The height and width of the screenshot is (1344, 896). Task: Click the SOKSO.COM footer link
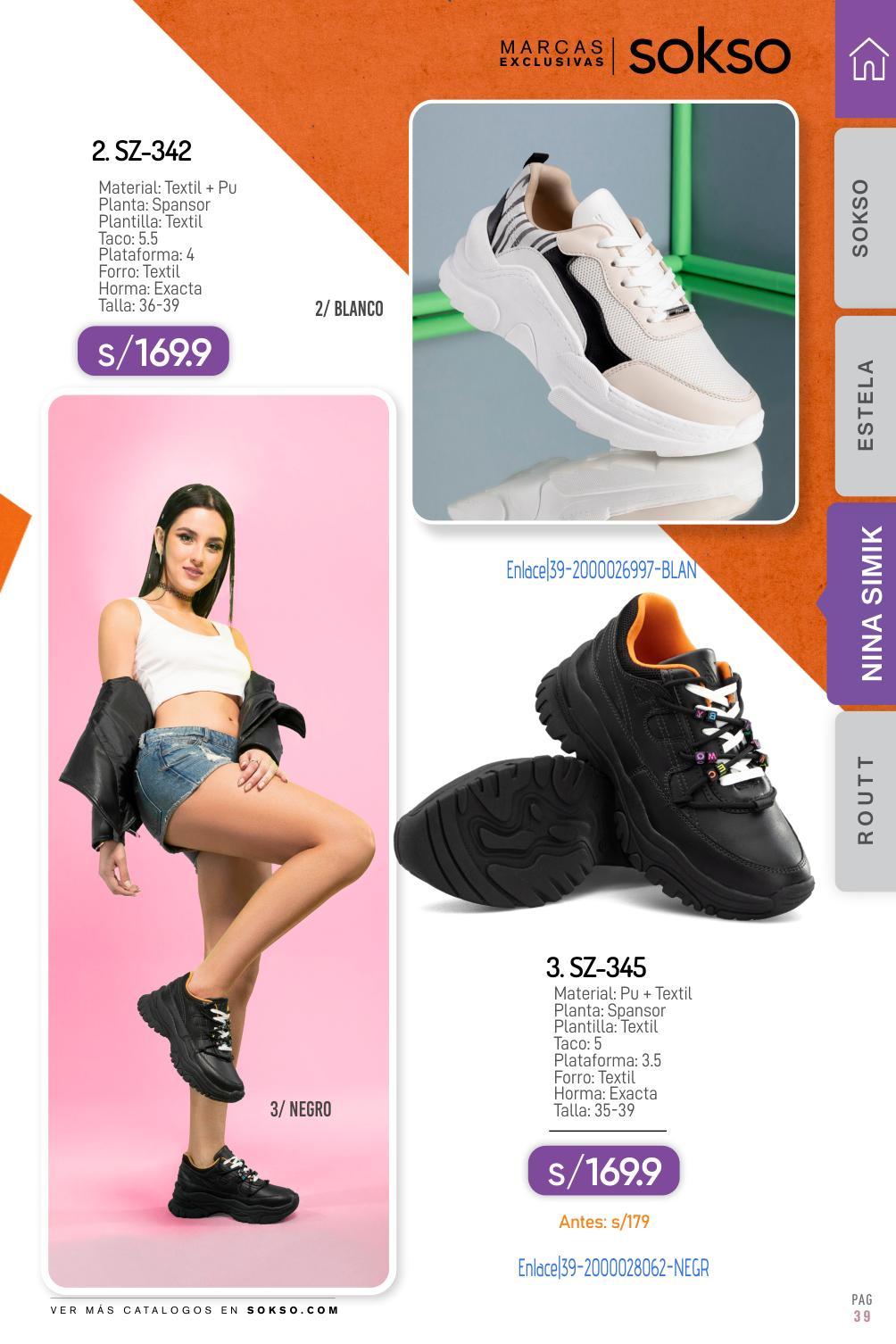point(294,1310)
